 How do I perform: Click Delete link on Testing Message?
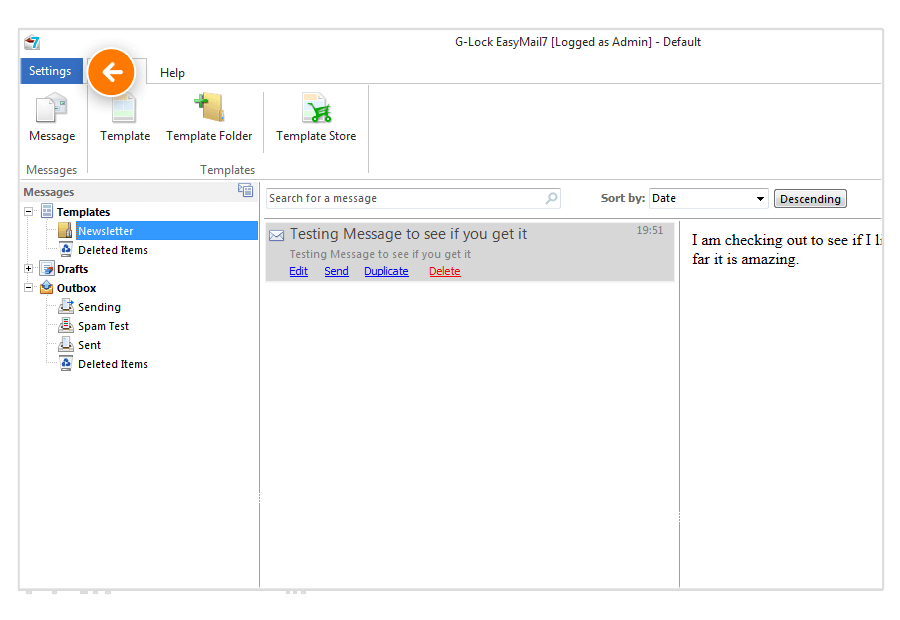pos(445,271)
